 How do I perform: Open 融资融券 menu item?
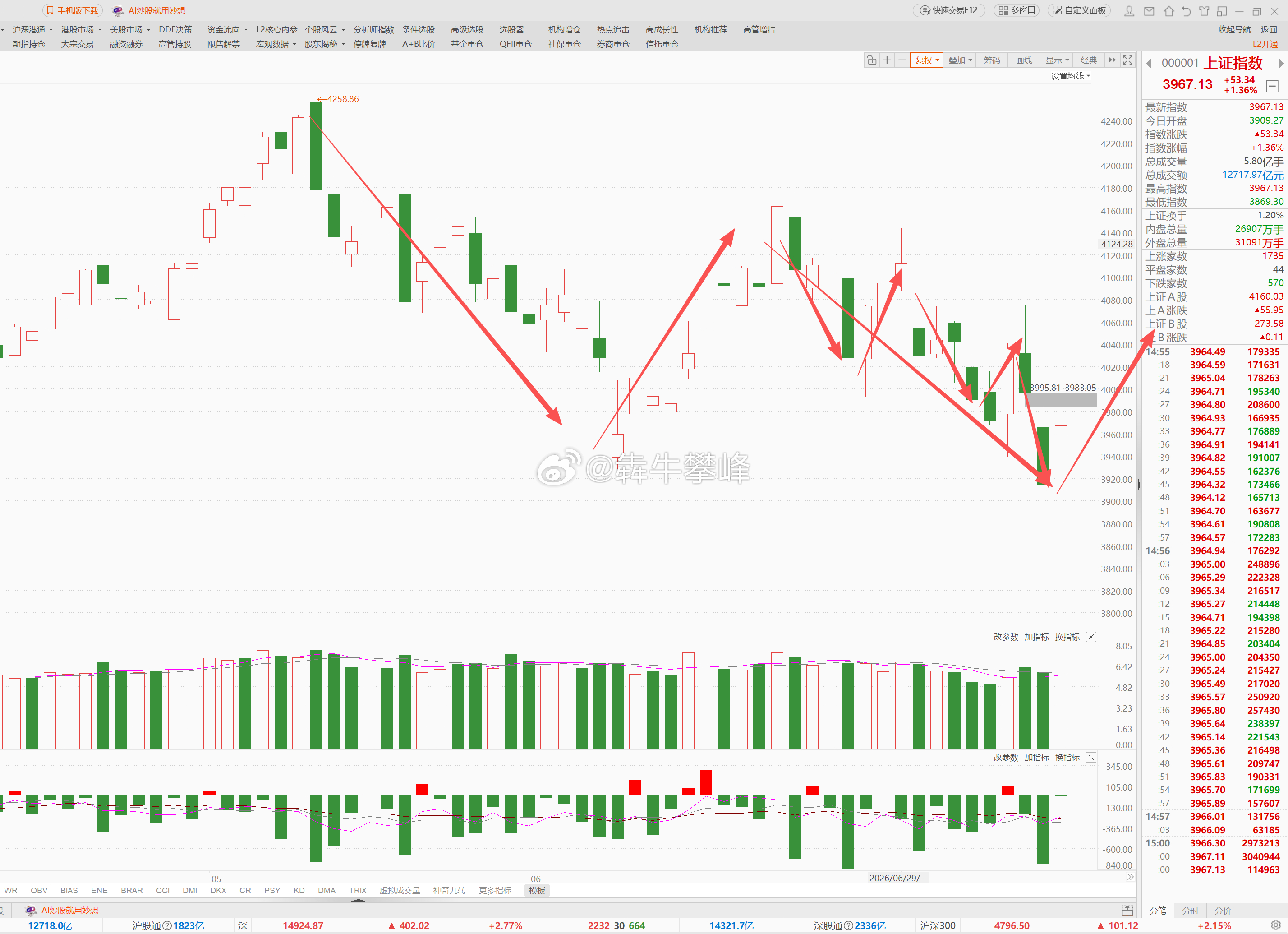126,44
